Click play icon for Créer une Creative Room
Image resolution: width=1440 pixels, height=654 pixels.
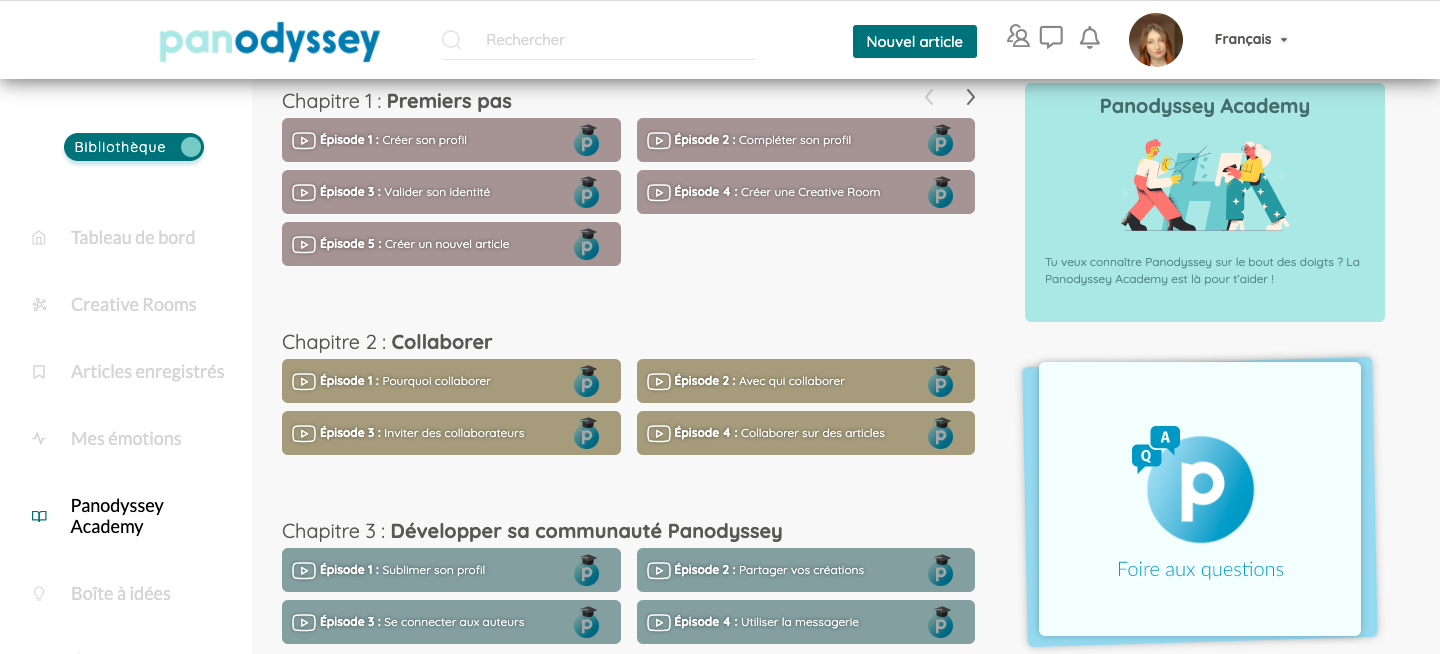tap(658, 192)
